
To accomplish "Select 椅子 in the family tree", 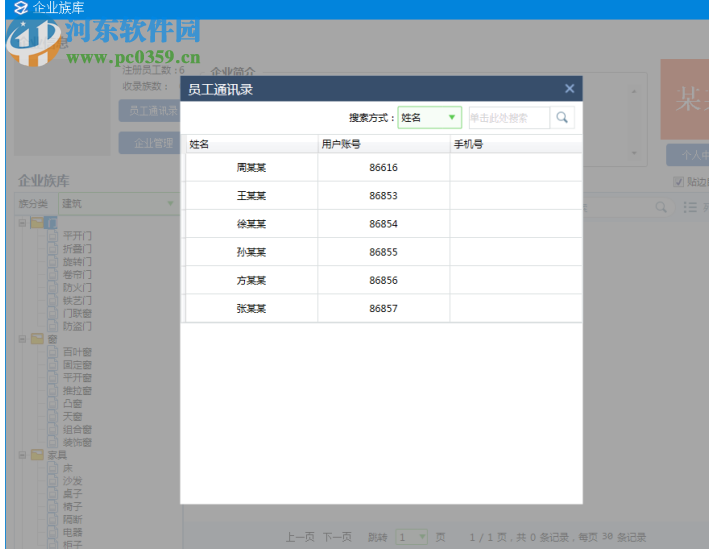I will pyautogui.click(x=72, y=506).
